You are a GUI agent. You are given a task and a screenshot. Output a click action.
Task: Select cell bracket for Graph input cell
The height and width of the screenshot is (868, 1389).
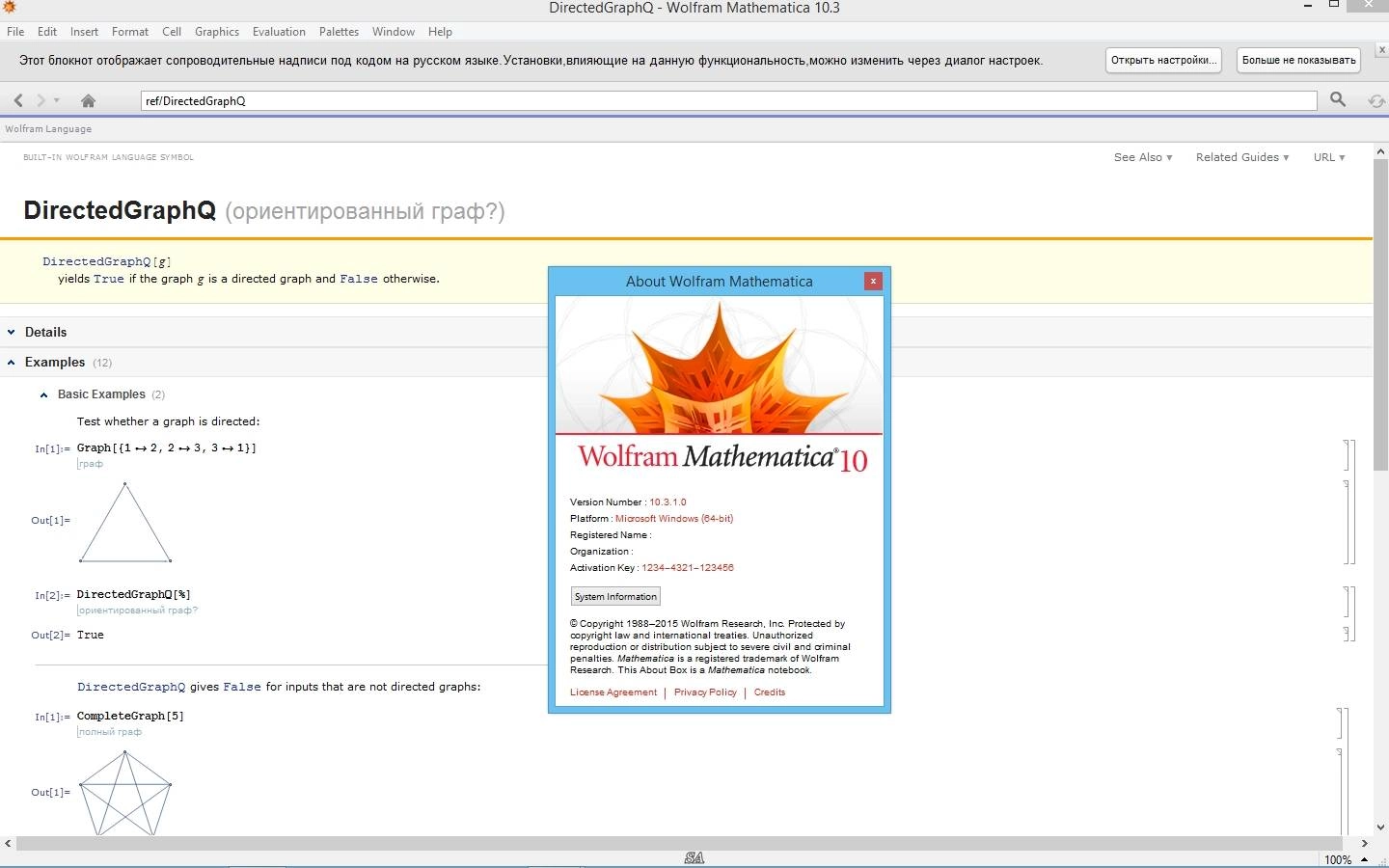pyautogui.click(x=1346, y=455)
